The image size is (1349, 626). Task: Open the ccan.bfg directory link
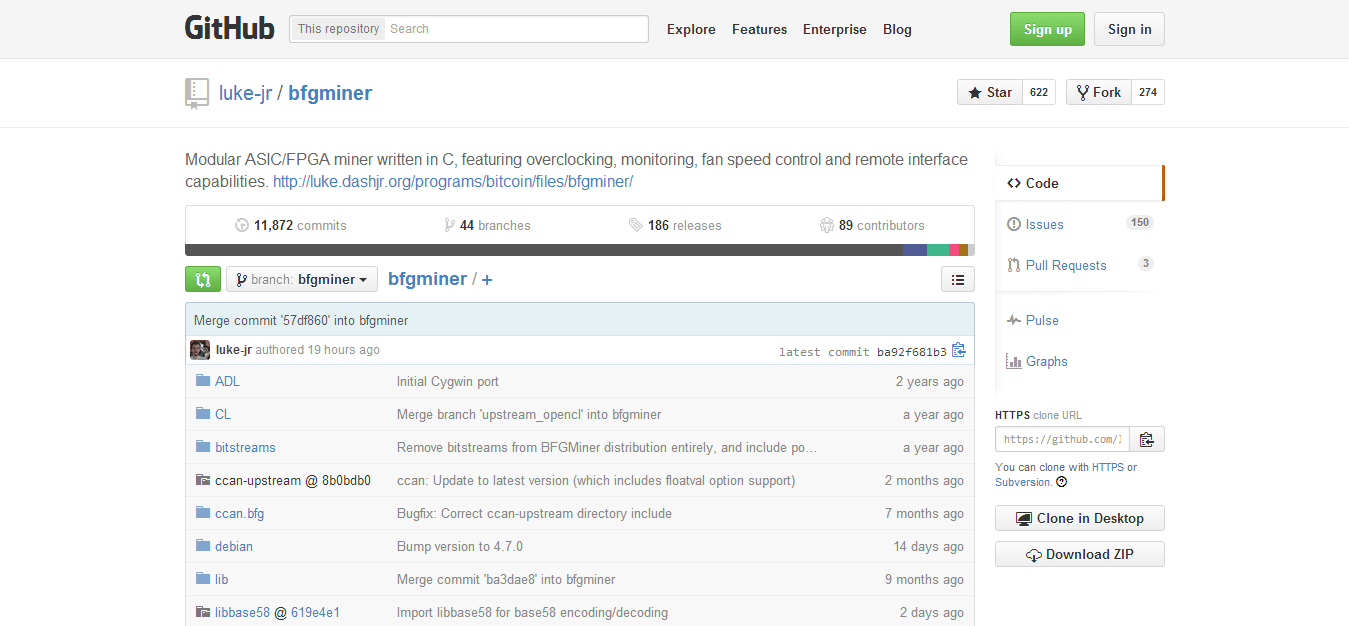point(239,513)
